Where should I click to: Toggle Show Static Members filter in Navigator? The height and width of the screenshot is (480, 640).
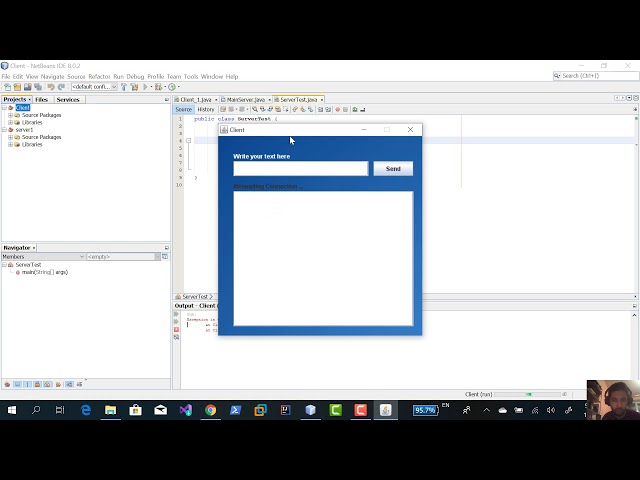point(27,384)
